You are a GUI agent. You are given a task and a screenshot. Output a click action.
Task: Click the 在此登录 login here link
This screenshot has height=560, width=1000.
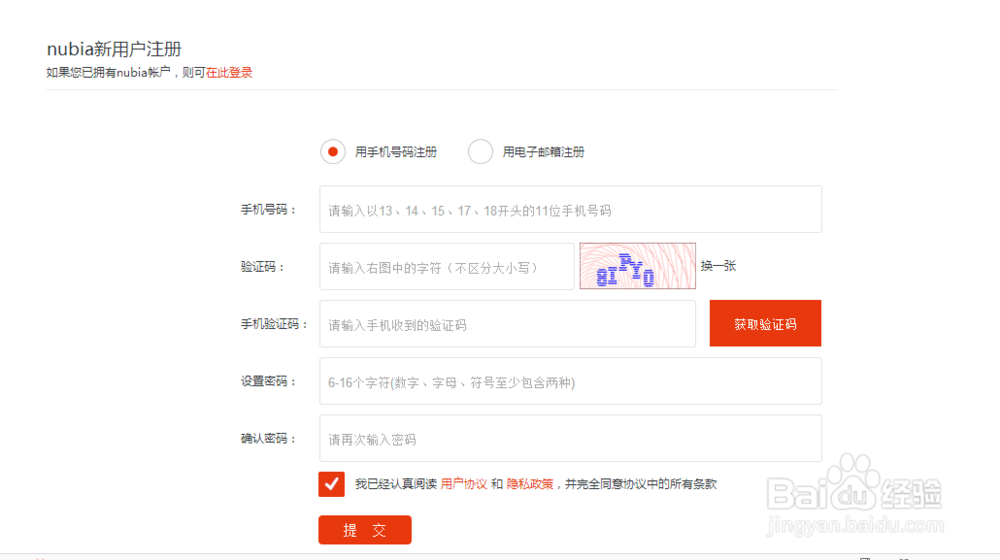click(x=229, y=73)
